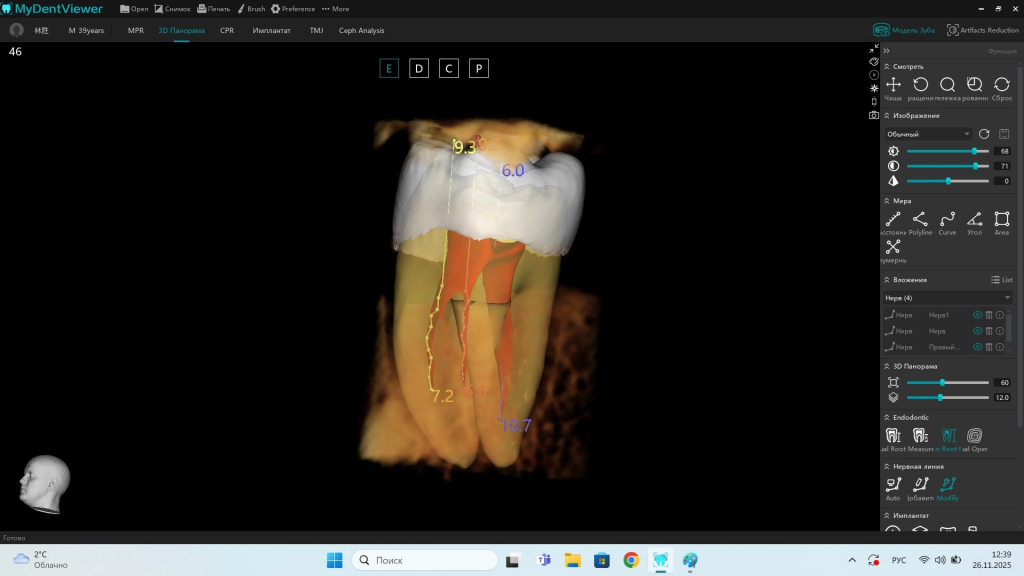Adjust the brightness slider in Изображение

click(973, 151)
